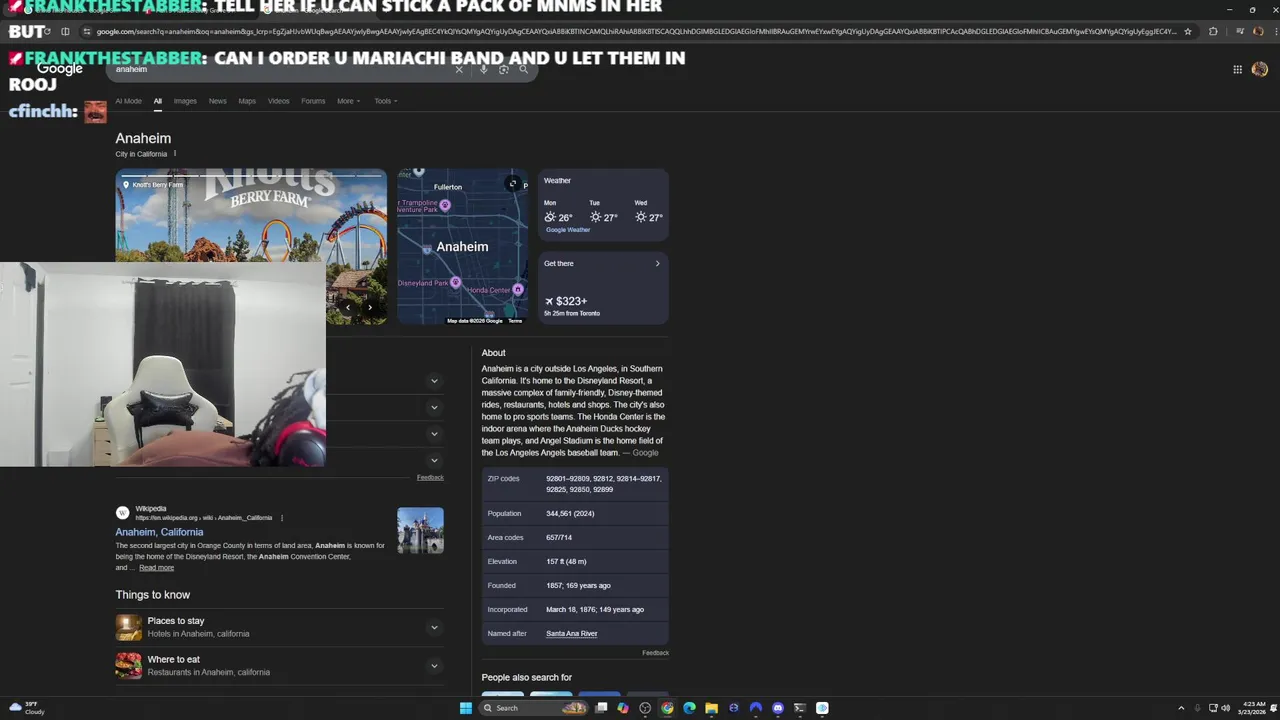Open Microsoft Edge from the taskbar
The height and width of the screenshot is (720, 1280).
pyautogui.click(x=689, y=708)
